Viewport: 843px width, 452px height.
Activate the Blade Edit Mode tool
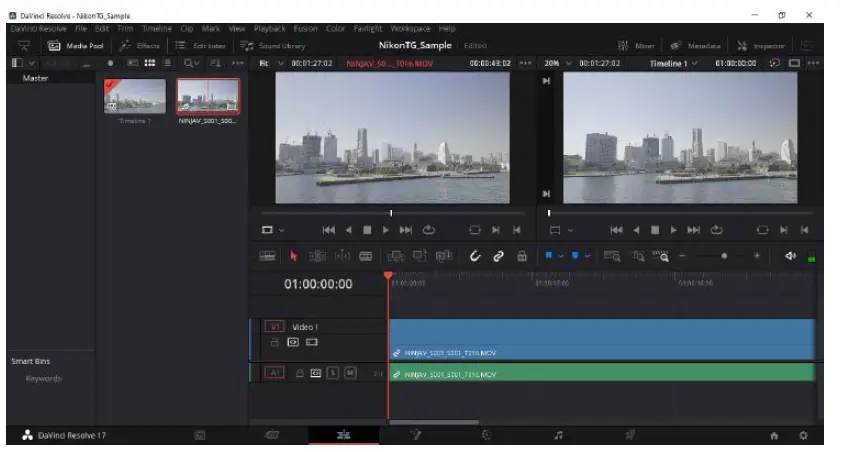point(366,256)
